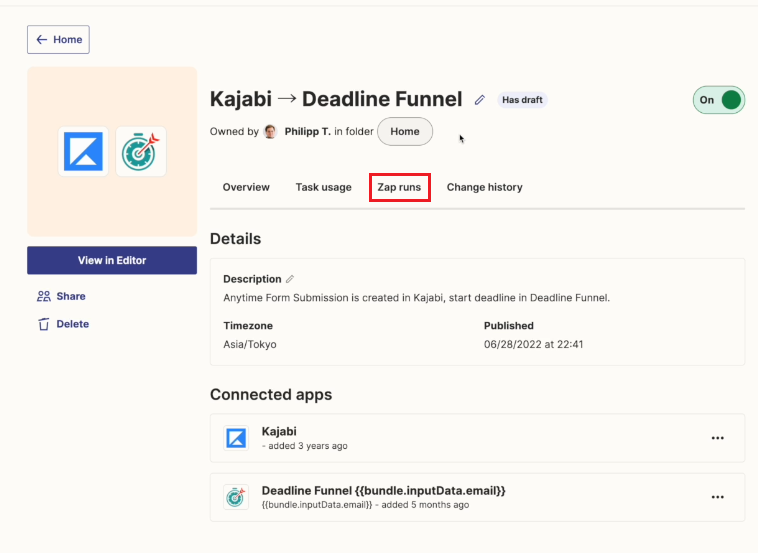Click the View in Editor button
758x553 pixels.
click(x=112, y=260)
